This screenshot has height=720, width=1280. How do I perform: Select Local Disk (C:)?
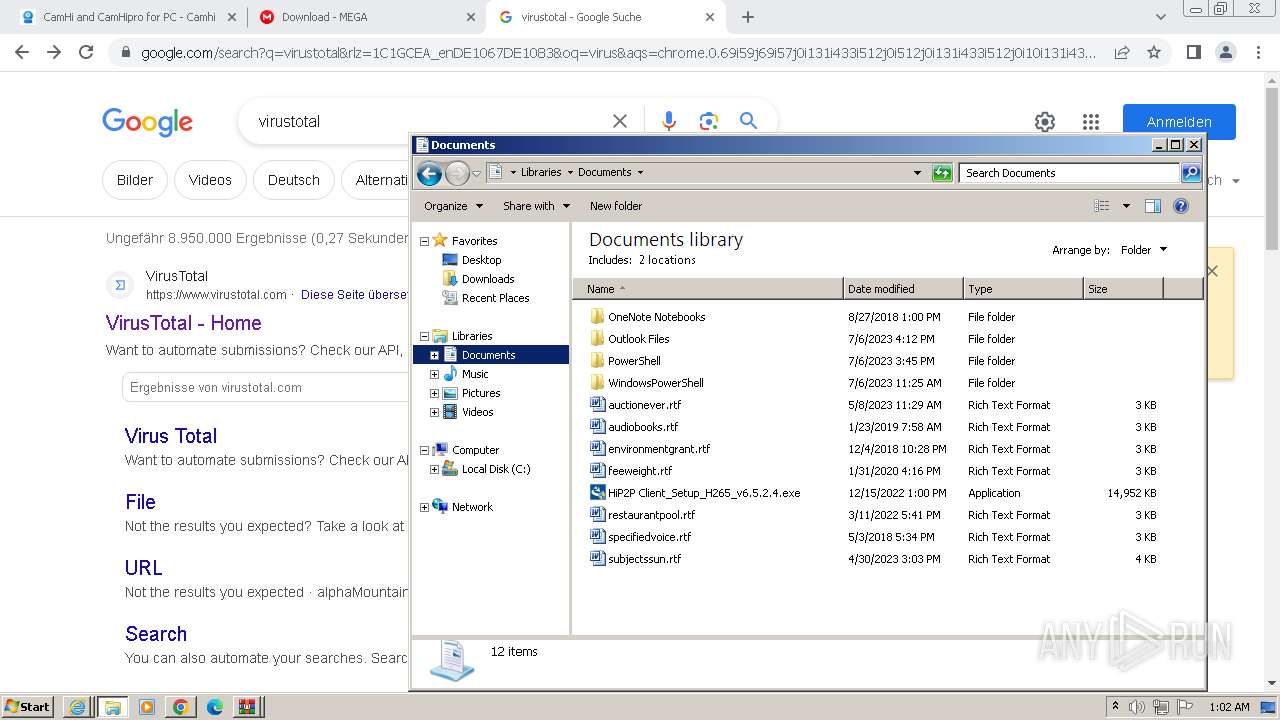point(496,469)
